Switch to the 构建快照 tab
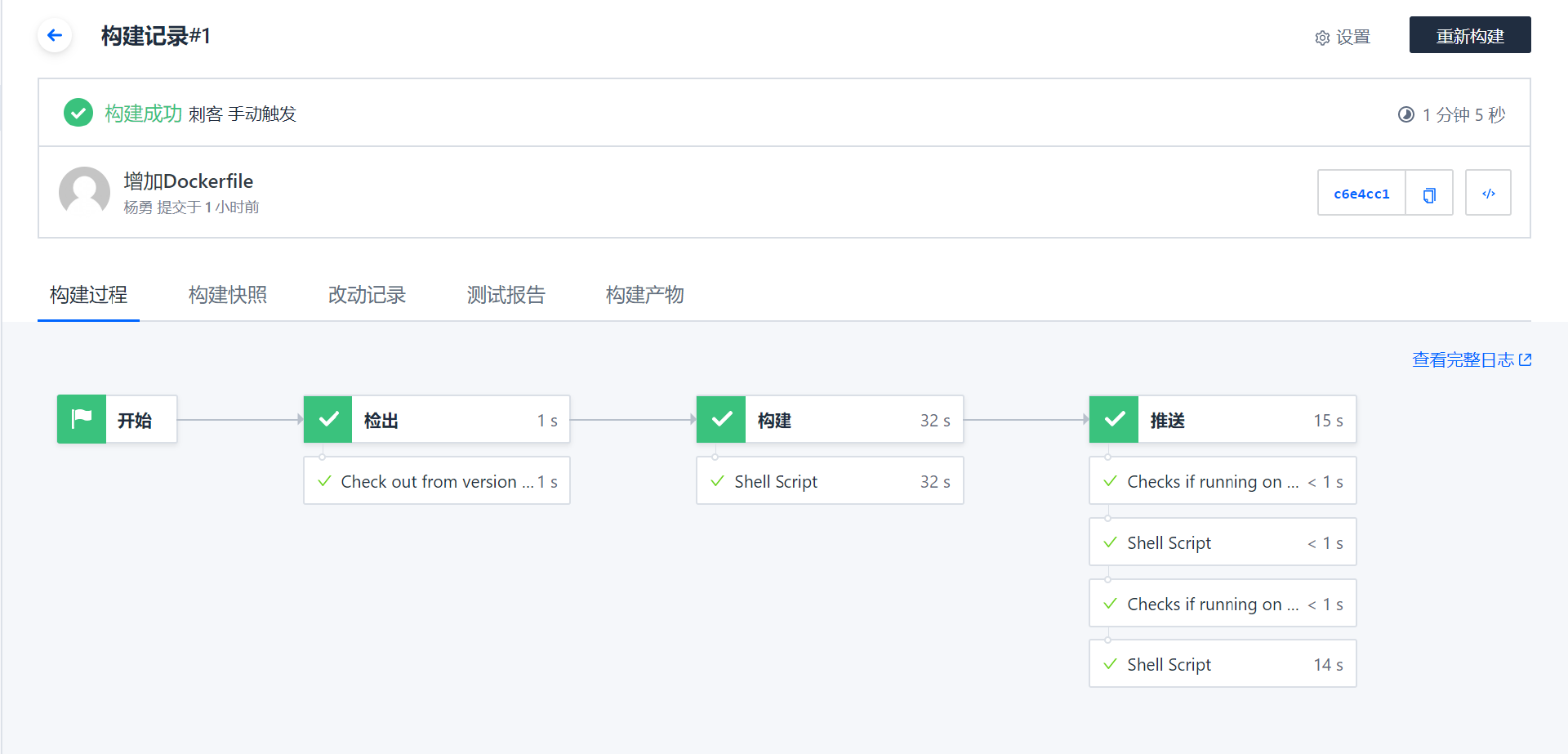1568x754 pixels. point(228,295)
